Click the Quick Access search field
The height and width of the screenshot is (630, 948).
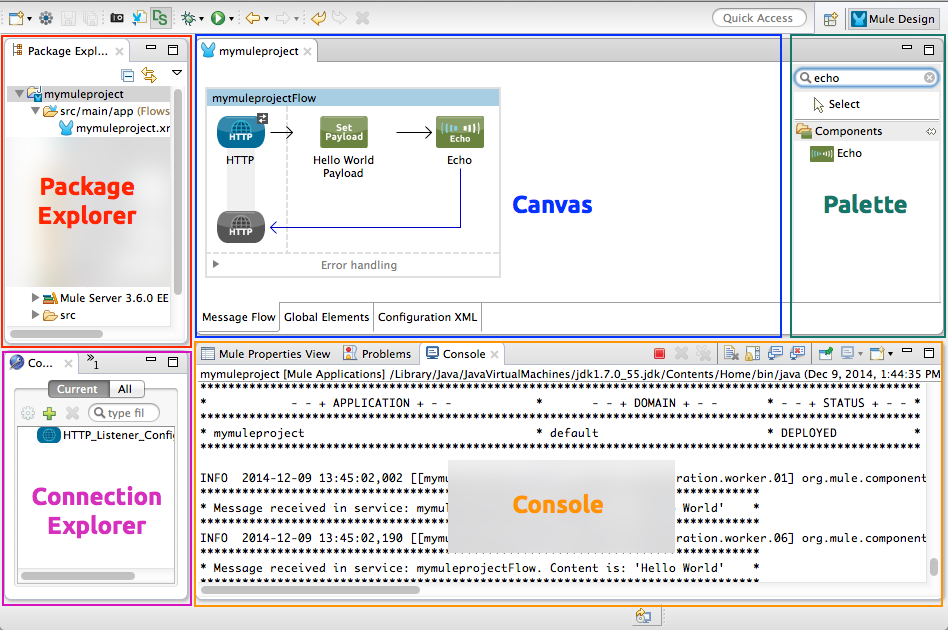758,18
